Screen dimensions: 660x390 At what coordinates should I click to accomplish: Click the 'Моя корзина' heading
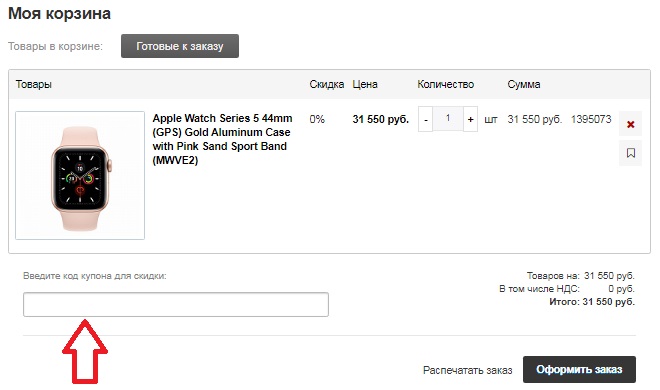(59, 13)
